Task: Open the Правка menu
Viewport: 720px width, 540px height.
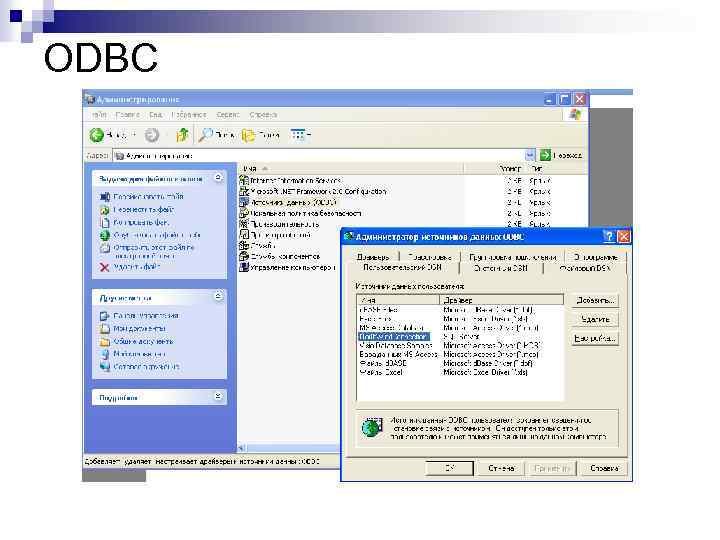Action: point(127,114)
